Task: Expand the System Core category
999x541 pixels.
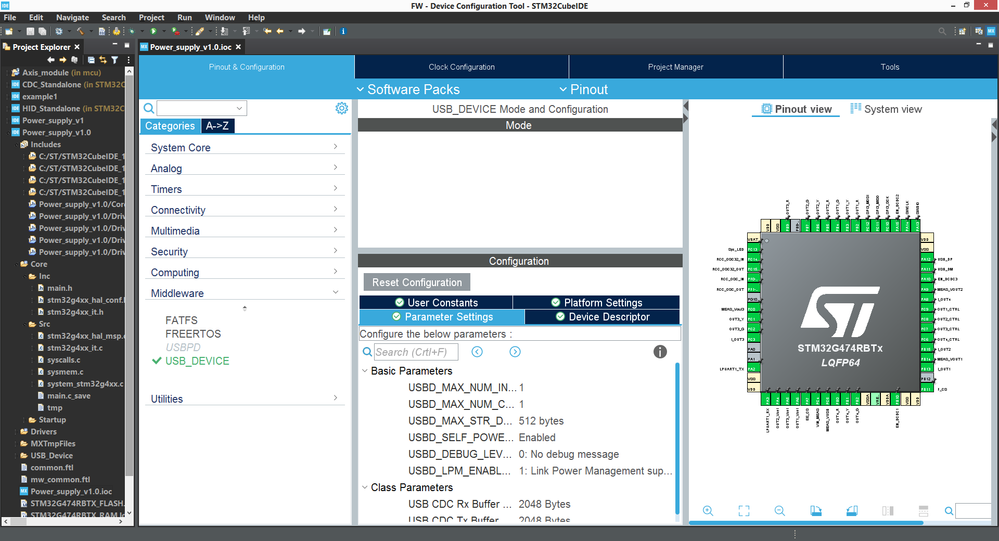Action: point(245,147)
